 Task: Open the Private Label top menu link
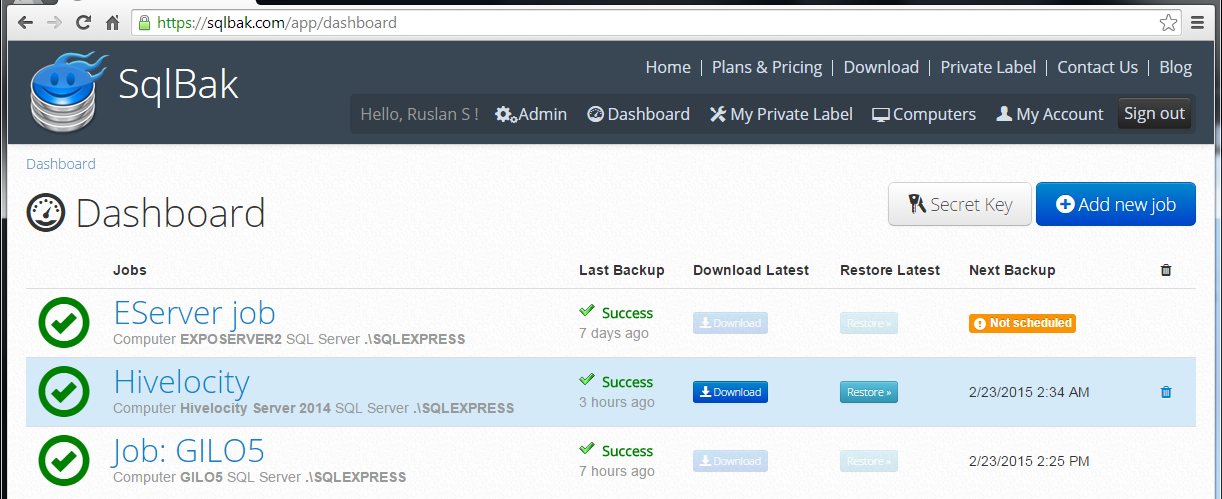tap(988, 67)
